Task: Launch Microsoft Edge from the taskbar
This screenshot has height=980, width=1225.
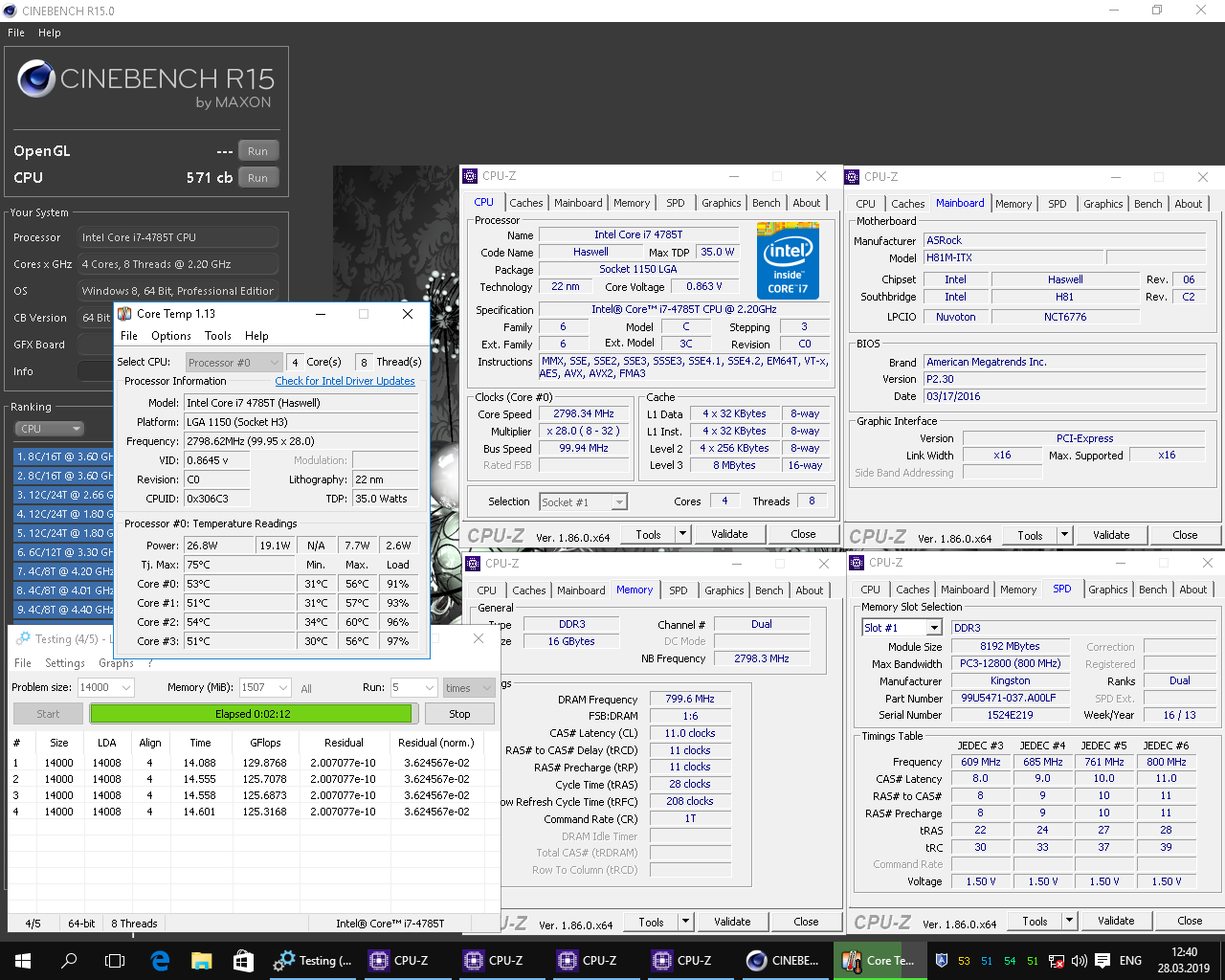Action: [161, 960]
